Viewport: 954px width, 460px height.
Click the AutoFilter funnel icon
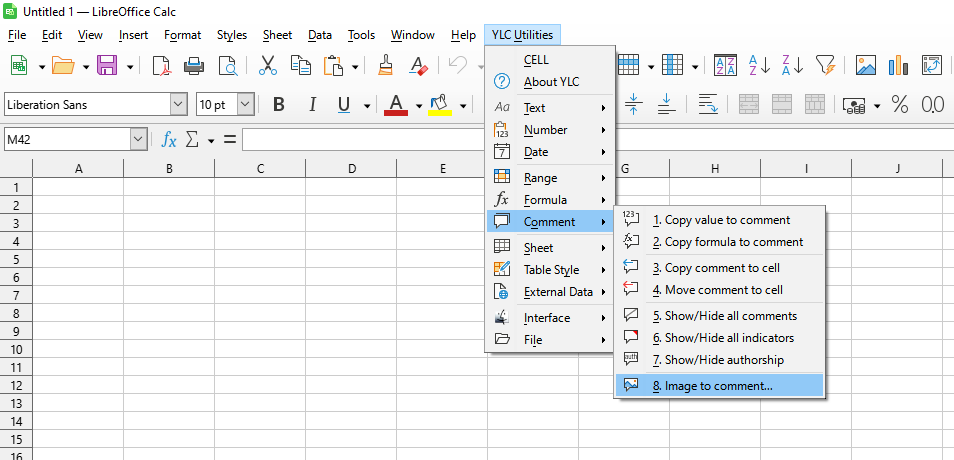click(x=825, y=66)
